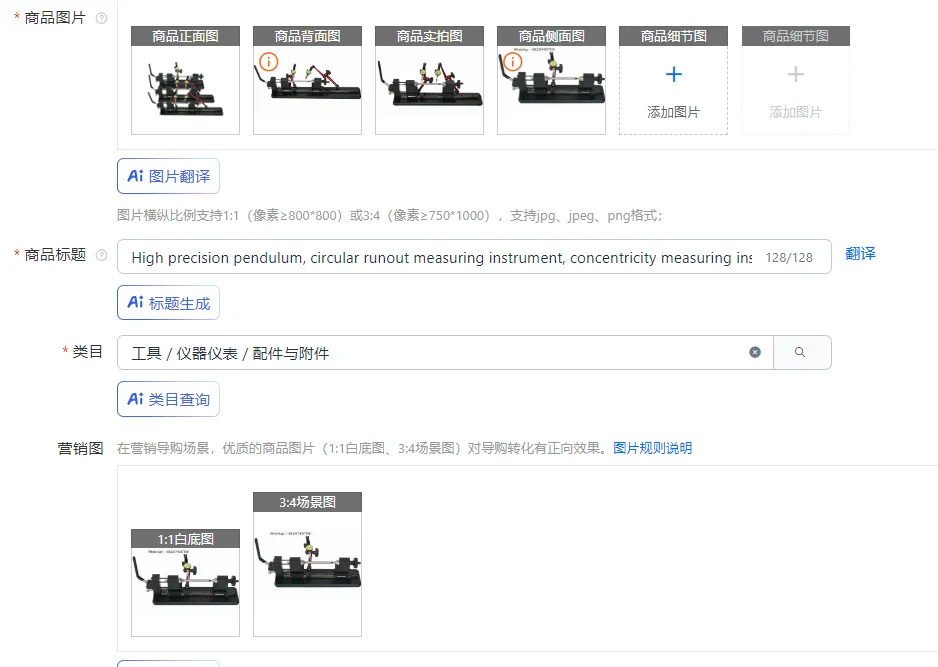The width and height of the screenshot is (938, 667).
Task: Click the 商品图片 field label
Action: tap(55, 18)
